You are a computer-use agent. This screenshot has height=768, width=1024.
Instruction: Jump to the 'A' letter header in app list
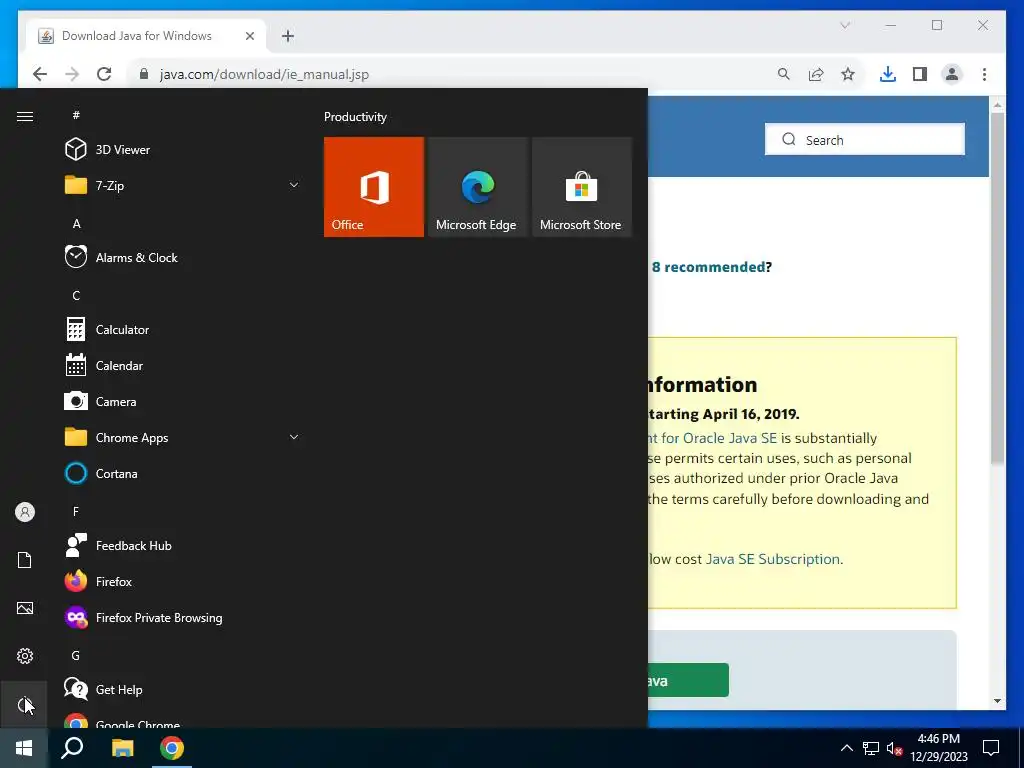[x=76, y=224]
